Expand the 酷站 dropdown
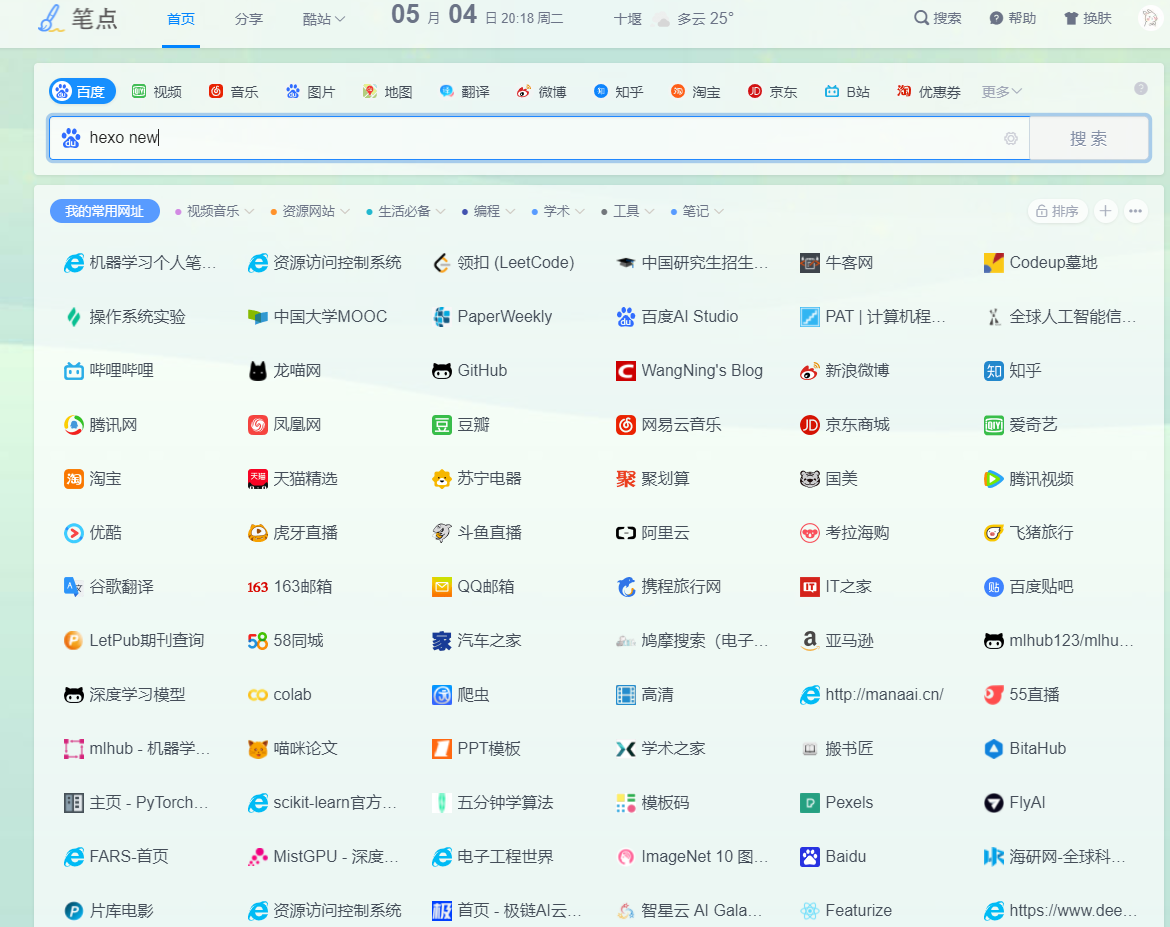Image resolution: width=1170 pixels, height=927 pixels. (x=324, y=19)
